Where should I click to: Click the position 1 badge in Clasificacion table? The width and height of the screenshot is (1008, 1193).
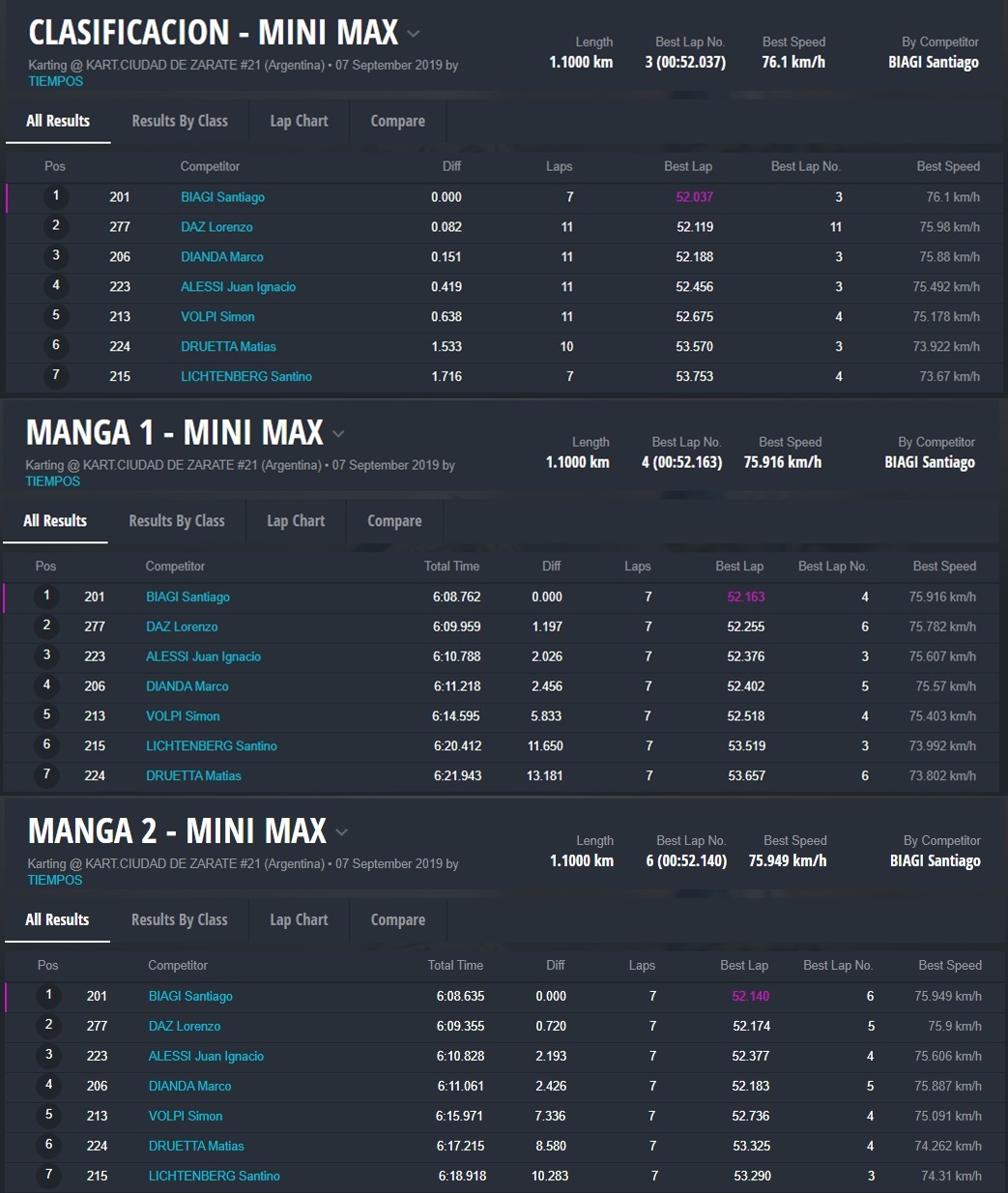(56, 196)
